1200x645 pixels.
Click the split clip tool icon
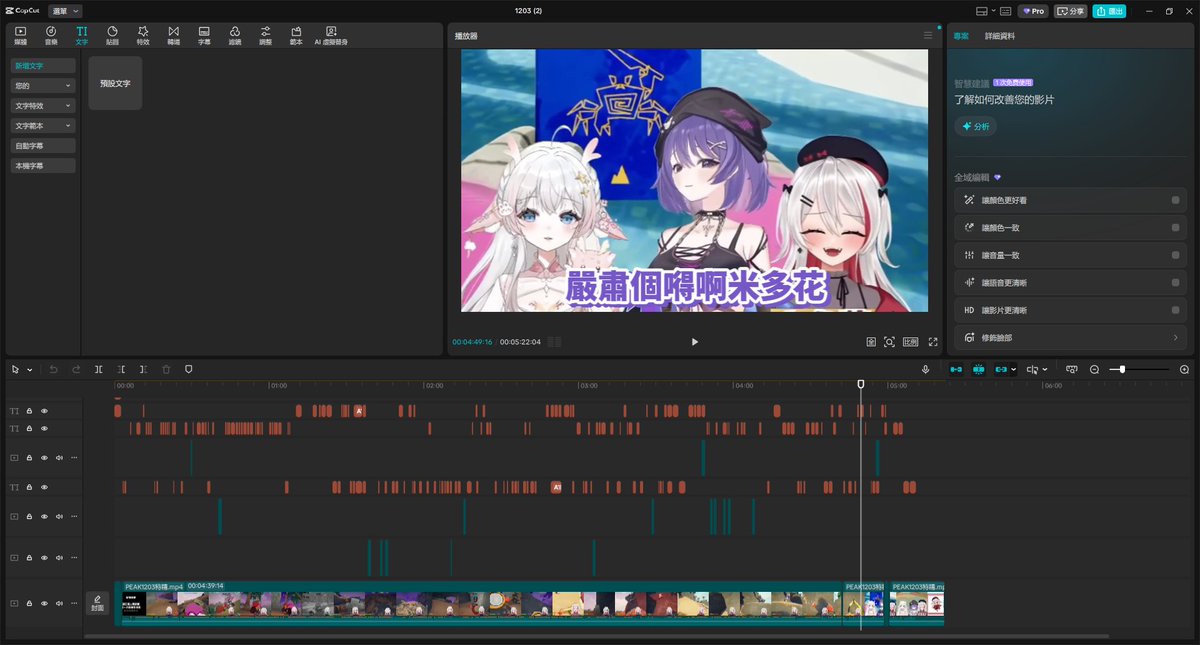[x=99, y=369]
